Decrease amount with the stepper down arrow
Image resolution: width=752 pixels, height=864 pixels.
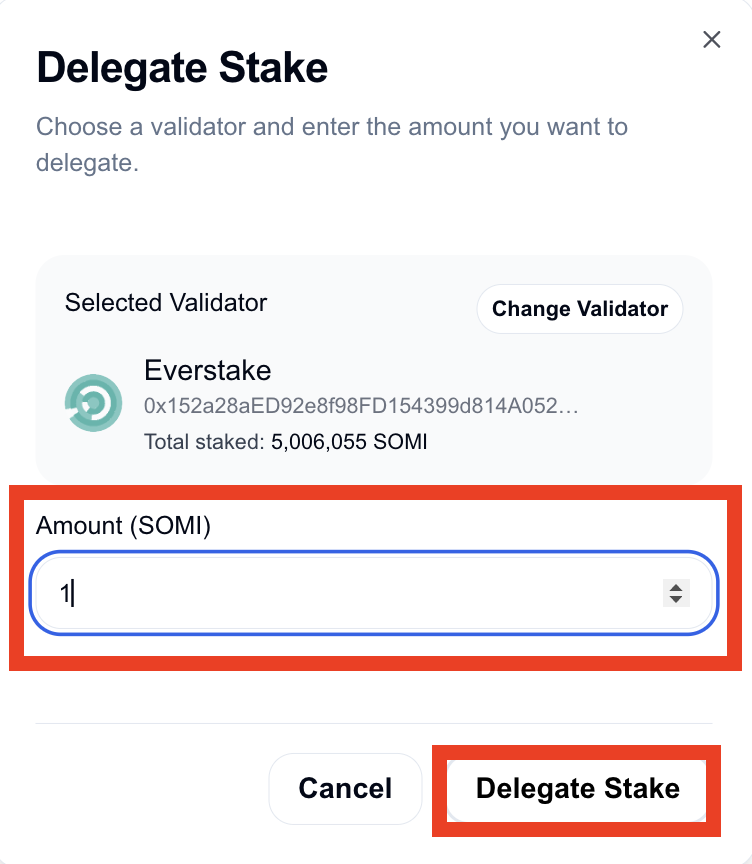[676, 600]
